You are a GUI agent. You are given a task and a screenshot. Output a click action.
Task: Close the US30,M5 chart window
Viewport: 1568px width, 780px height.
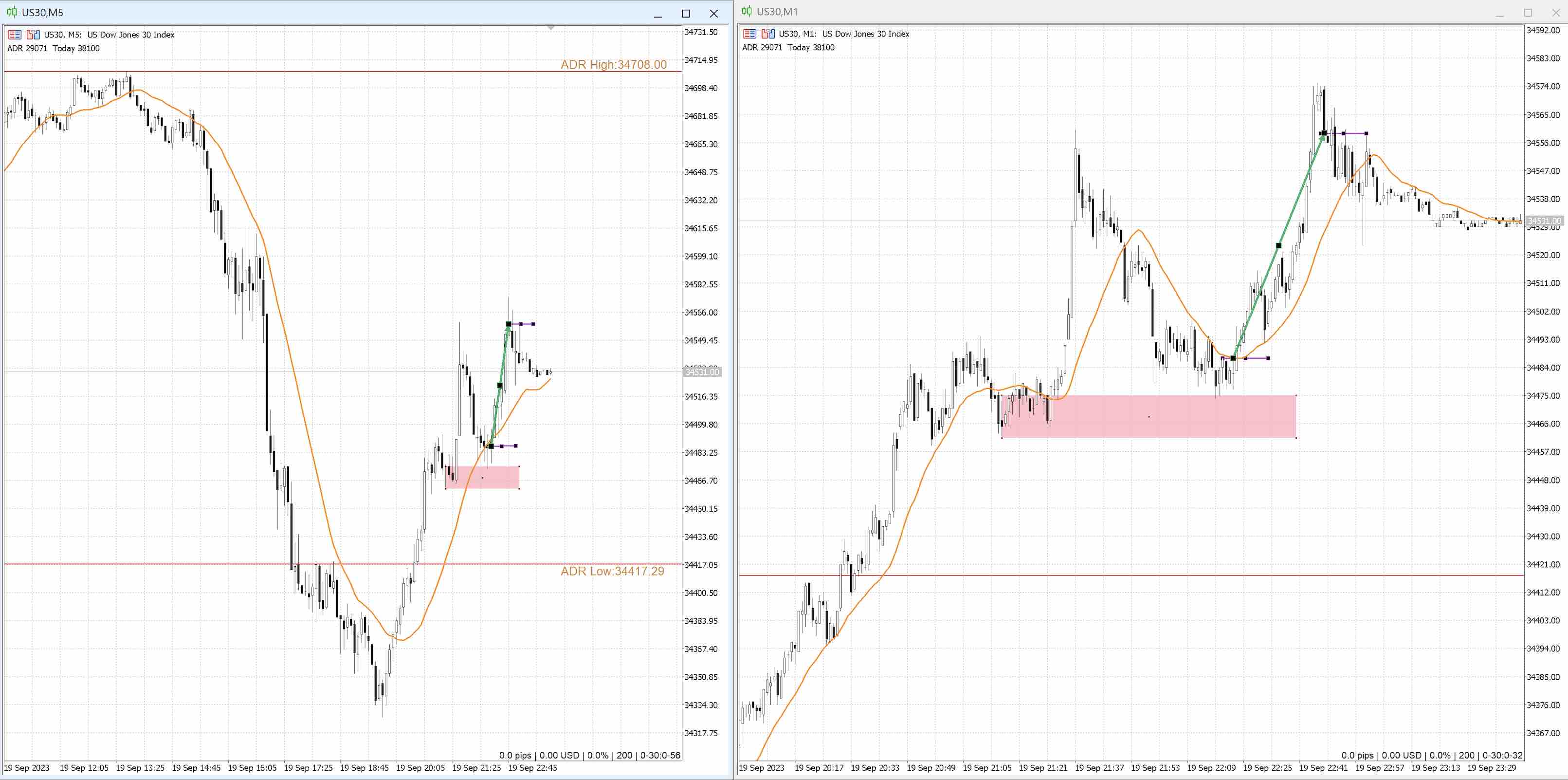point(713,14)
